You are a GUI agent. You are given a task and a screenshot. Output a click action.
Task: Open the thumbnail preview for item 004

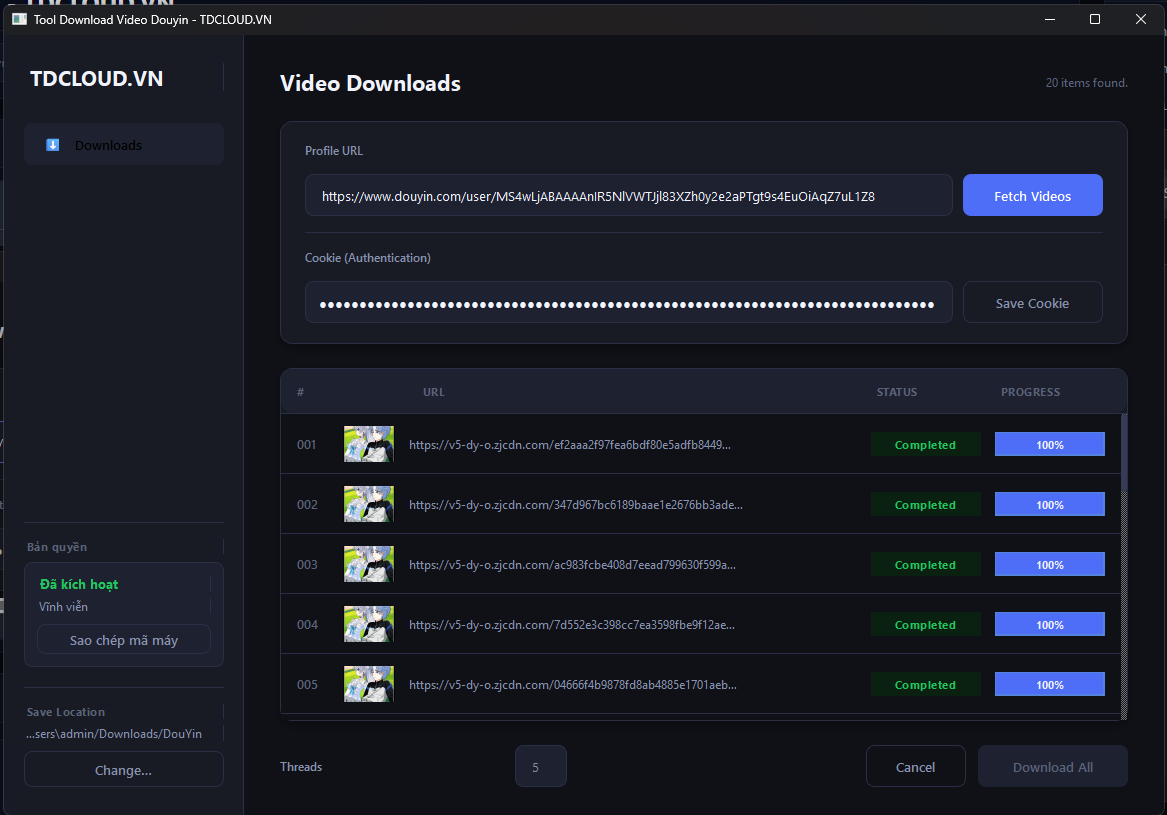click(x=368, y=624)
